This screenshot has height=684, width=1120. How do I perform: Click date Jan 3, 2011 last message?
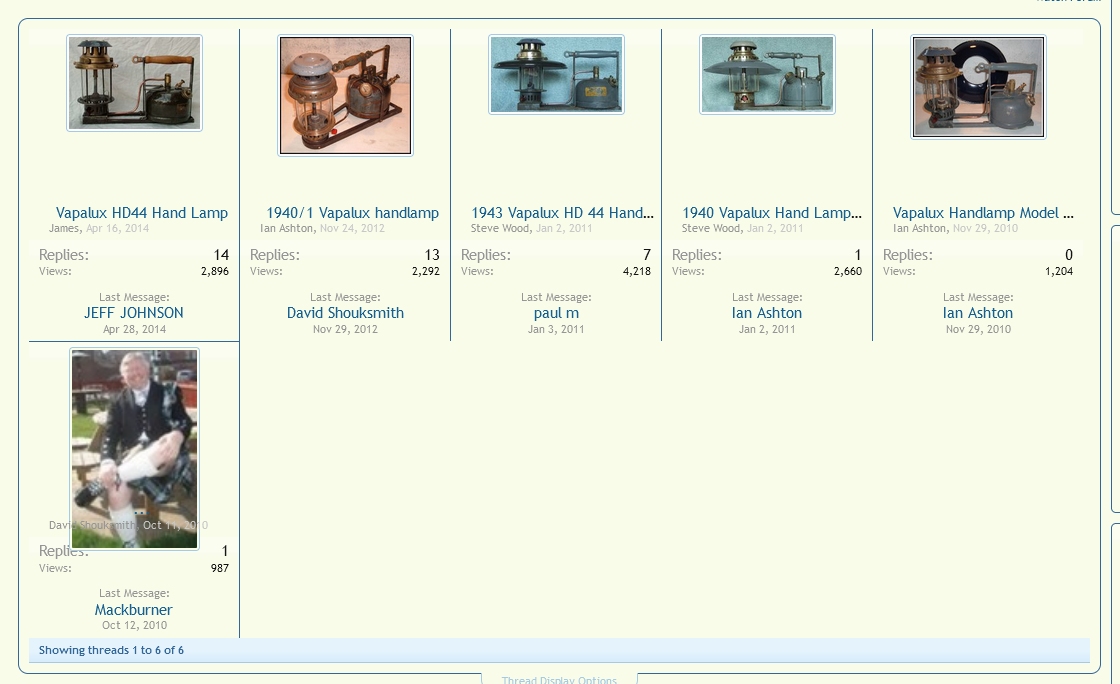(x=556, y=329)
